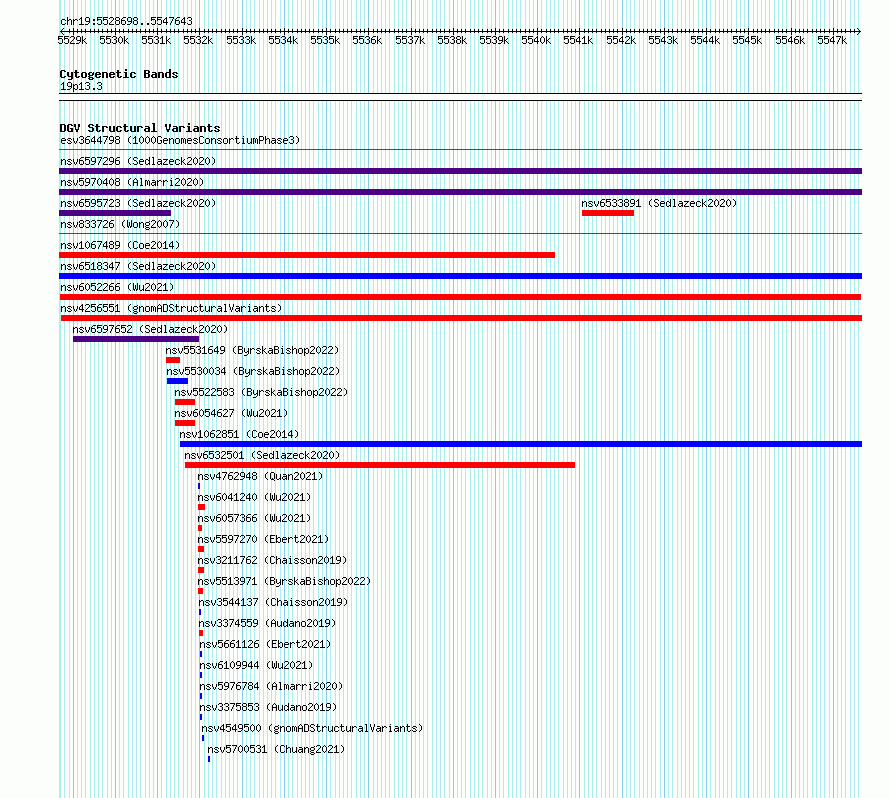Click the purple bar under nsv6597296
Viewport: 890px width, 798px height.
coord(460,171)
